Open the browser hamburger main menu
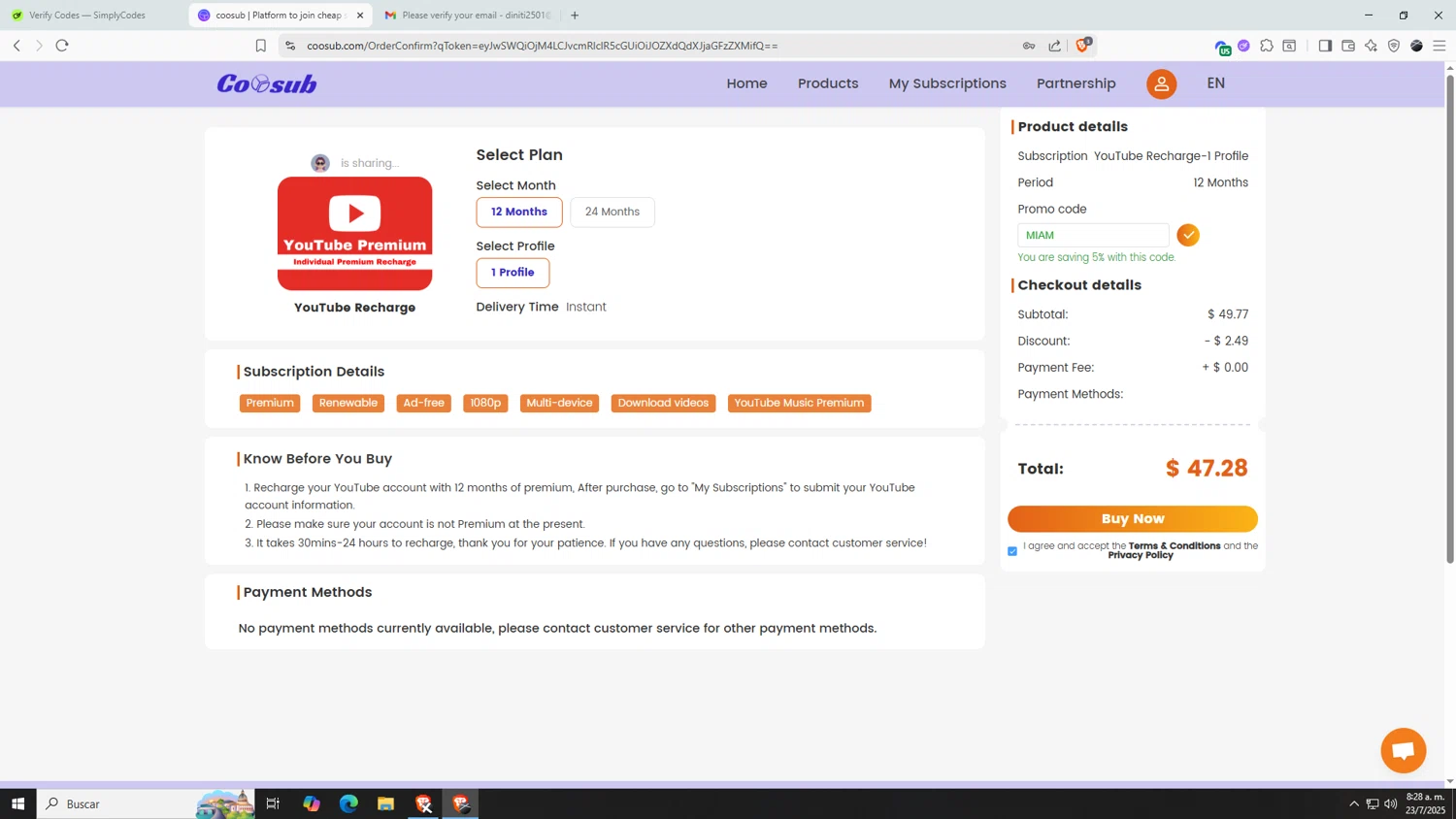Screen dimensions: 1456x819 (1439, 46)
